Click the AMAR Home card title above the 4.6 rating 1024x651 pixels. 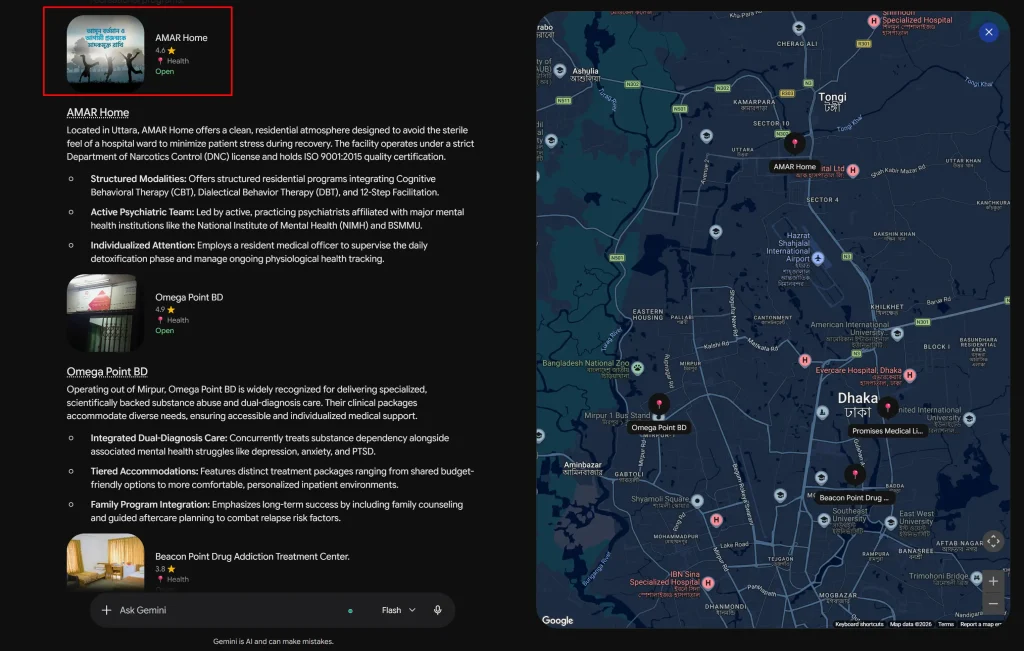tap(181, 38)
